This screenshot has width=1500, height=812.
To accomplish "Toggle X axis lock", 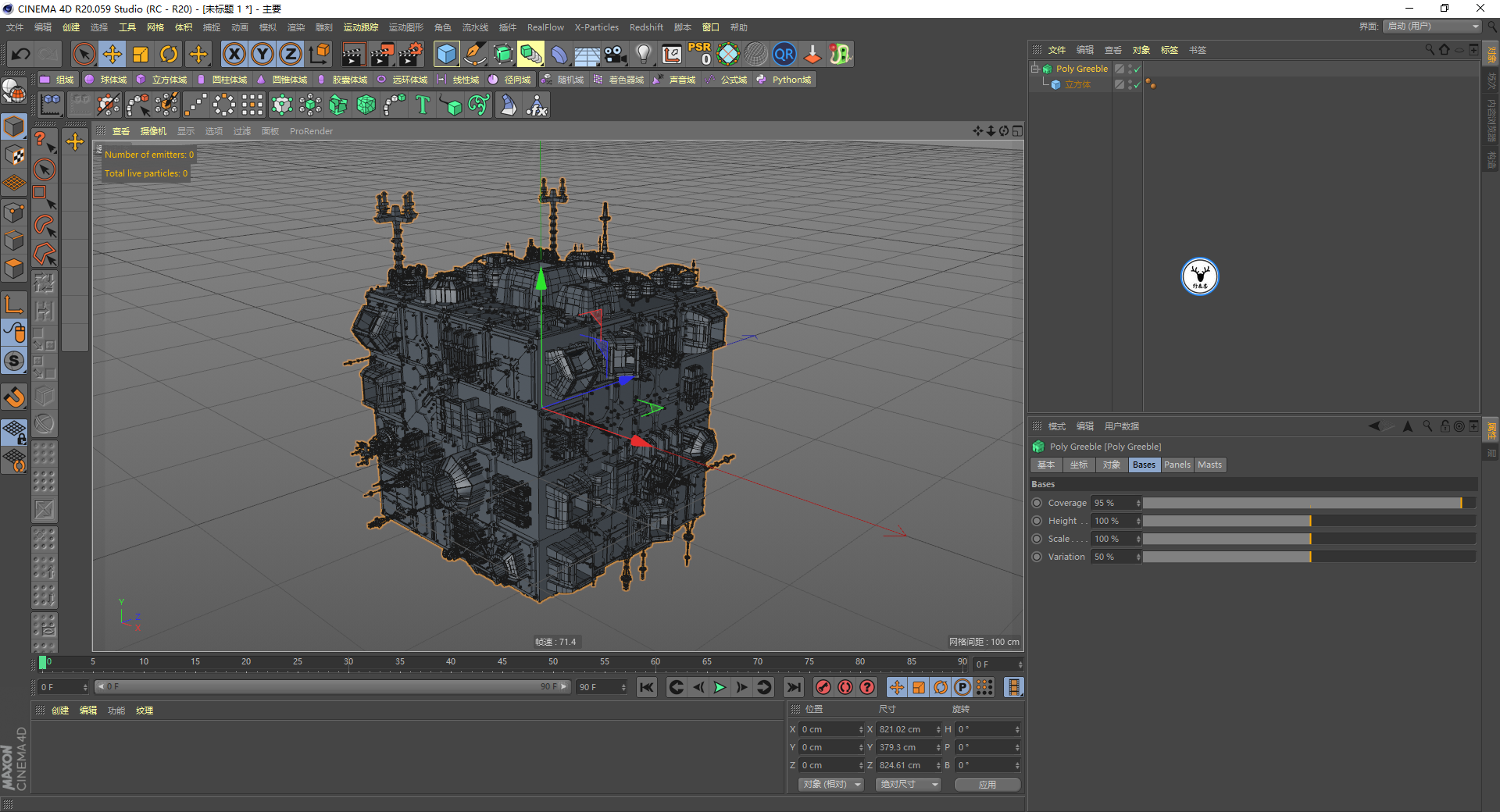I will click(x=234, y=54).
